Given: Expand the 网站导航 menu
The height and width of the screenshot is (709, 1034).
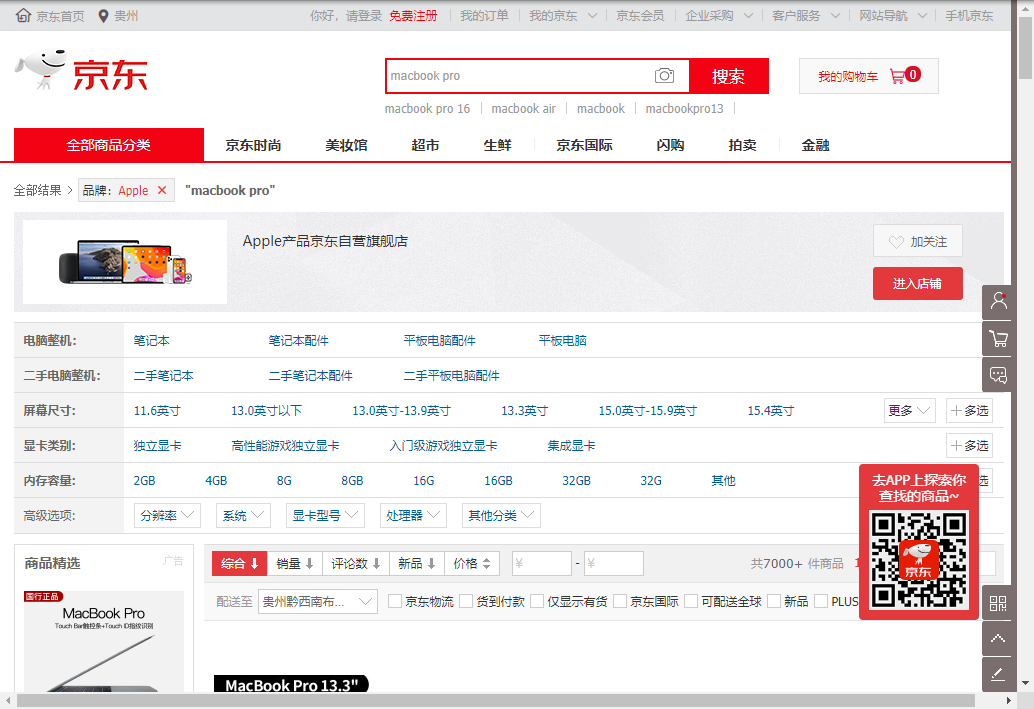Looking at the screenshot, I should [893, 16].
